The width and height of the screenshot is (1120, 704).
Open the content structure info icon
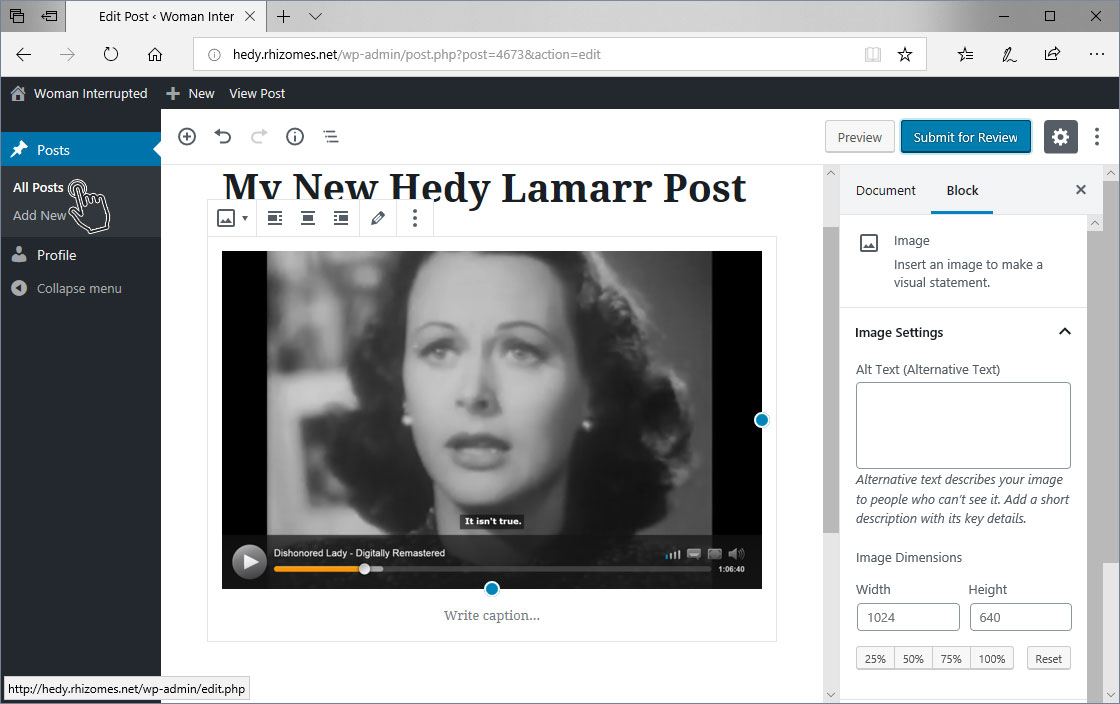[295, 136]
